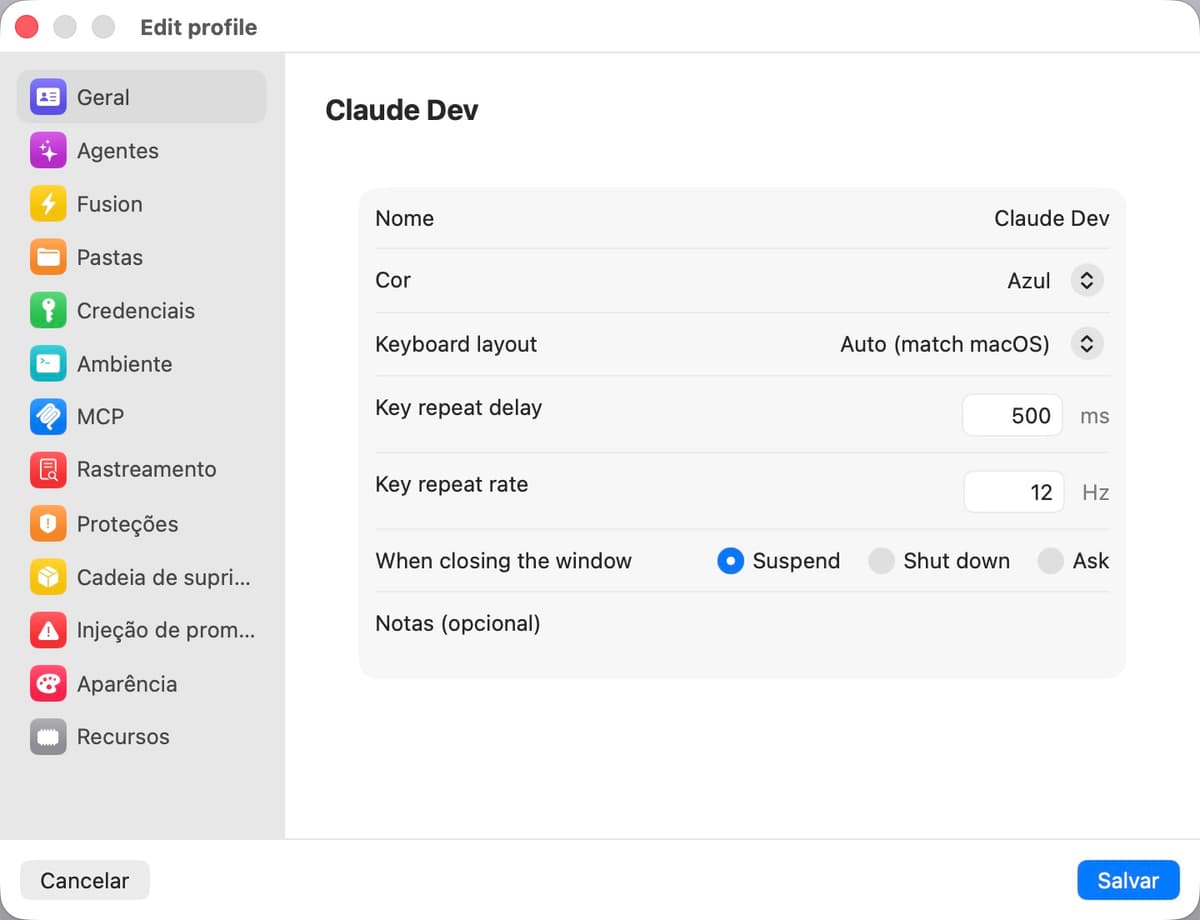Click the Rastreamento document search icon
Viewport: 1200px width, 920px height.
(48, 470)
